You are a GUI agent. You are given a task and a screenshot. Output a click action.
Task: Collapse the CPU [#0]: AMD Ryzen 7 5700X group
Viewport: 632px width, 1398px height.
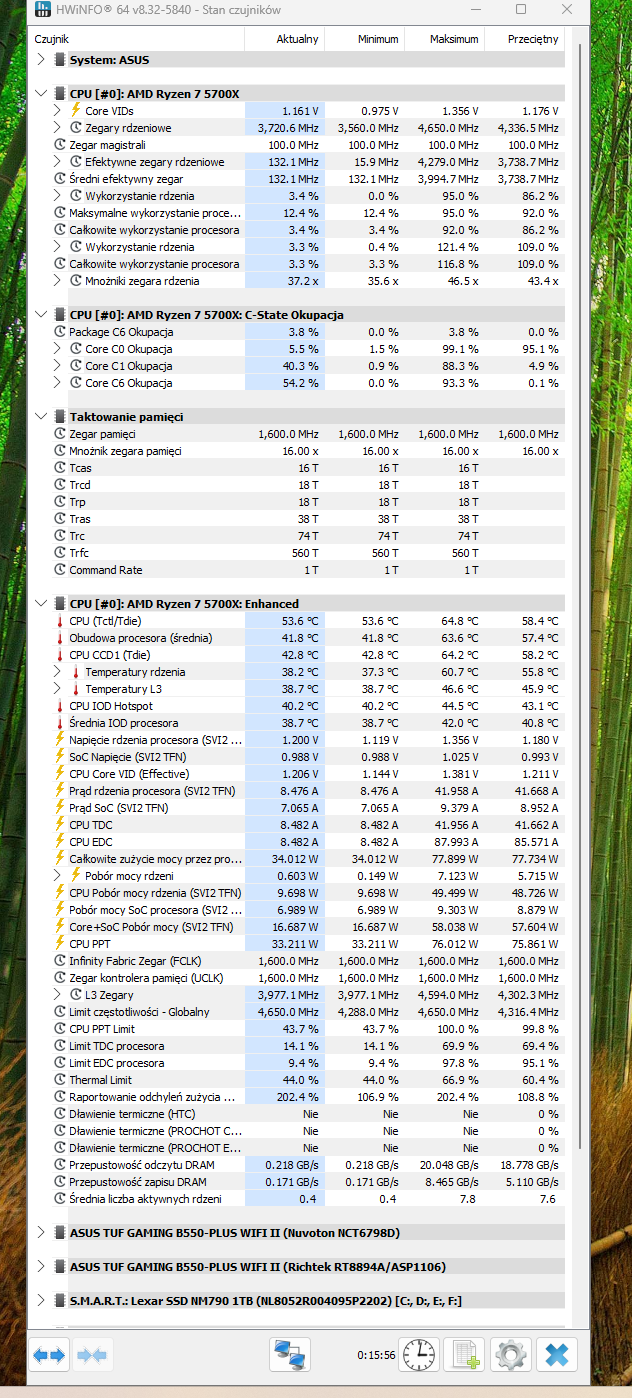click(41, 94)
